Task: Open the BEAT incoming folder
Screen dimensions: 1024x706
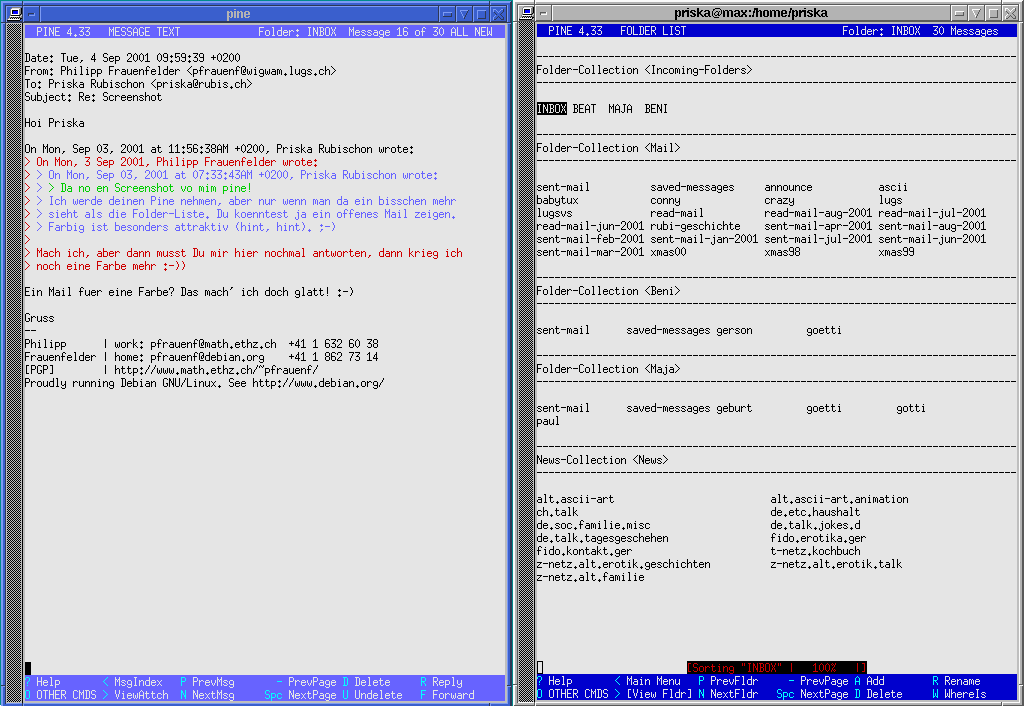Action: (584, 109)
